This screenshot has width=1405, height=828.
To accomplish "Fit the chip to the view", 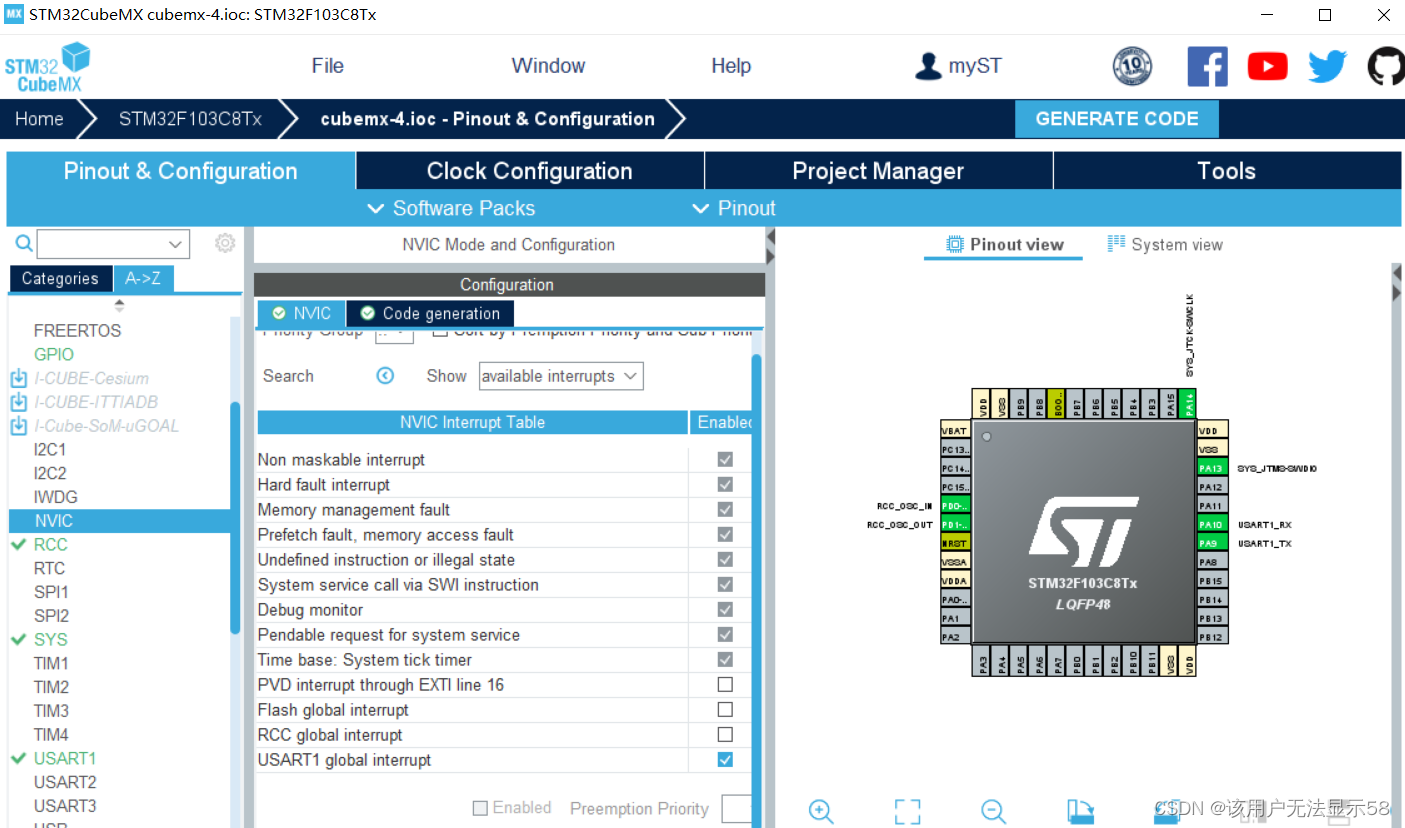I will (x=907, y=811).
